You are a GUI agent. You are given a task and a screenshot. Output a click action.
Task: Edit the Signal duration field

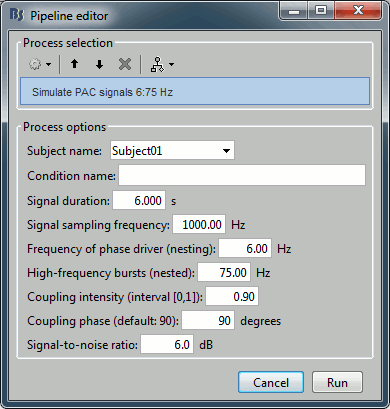(139, 200)
